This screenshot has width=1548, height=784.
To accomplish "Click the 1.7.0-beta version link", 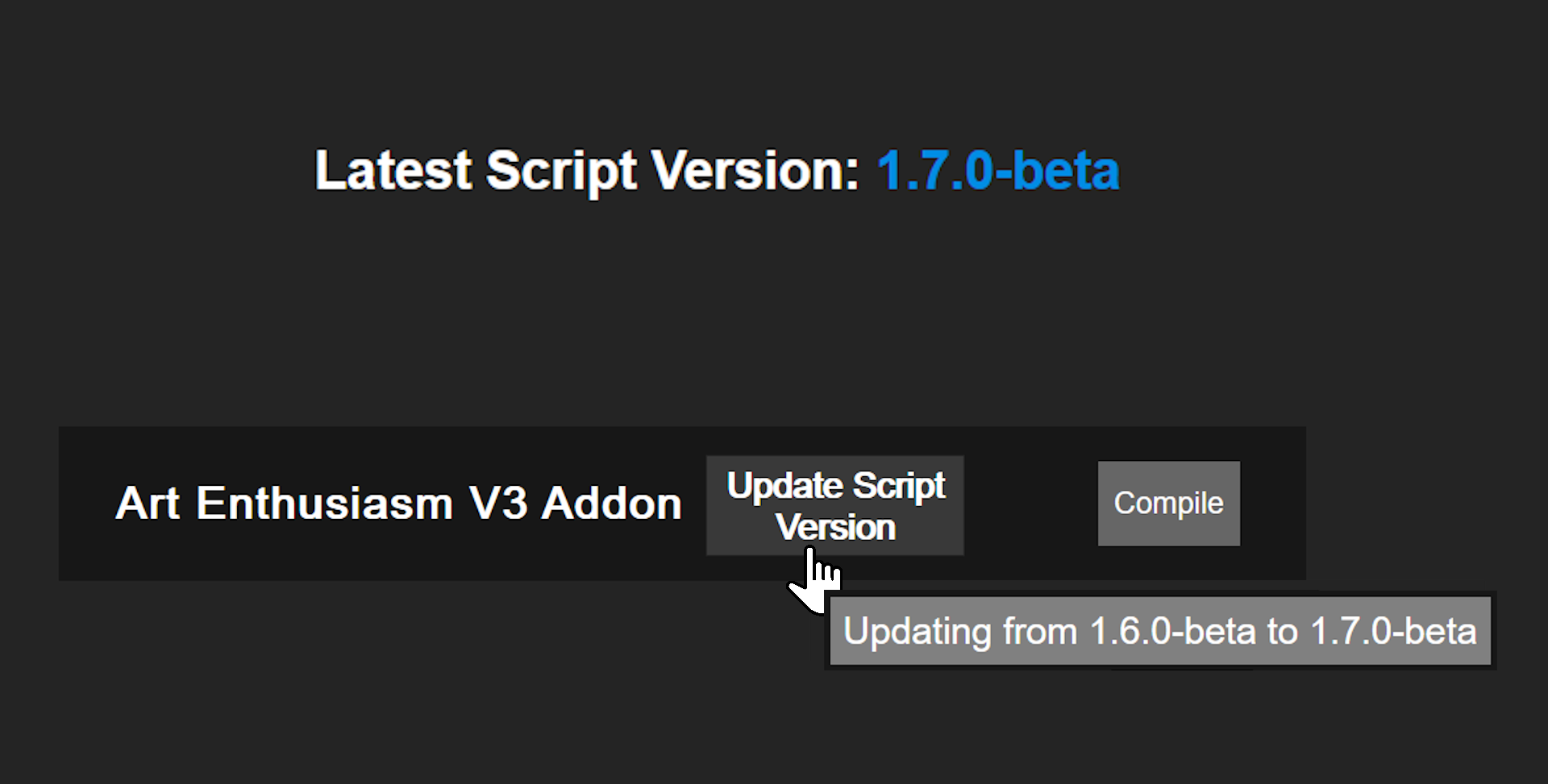I will pos(997,171).
